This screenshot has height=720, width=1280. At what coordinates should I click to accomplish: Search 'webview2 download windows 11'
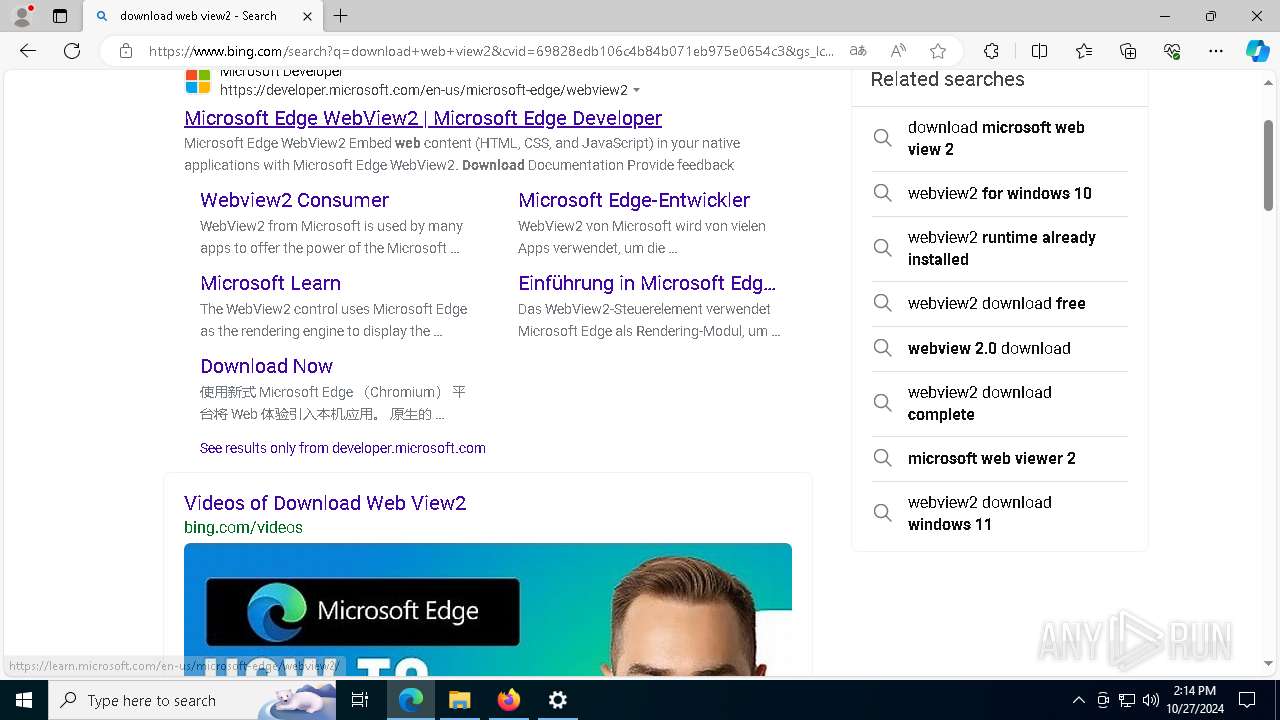point(1000,513)
